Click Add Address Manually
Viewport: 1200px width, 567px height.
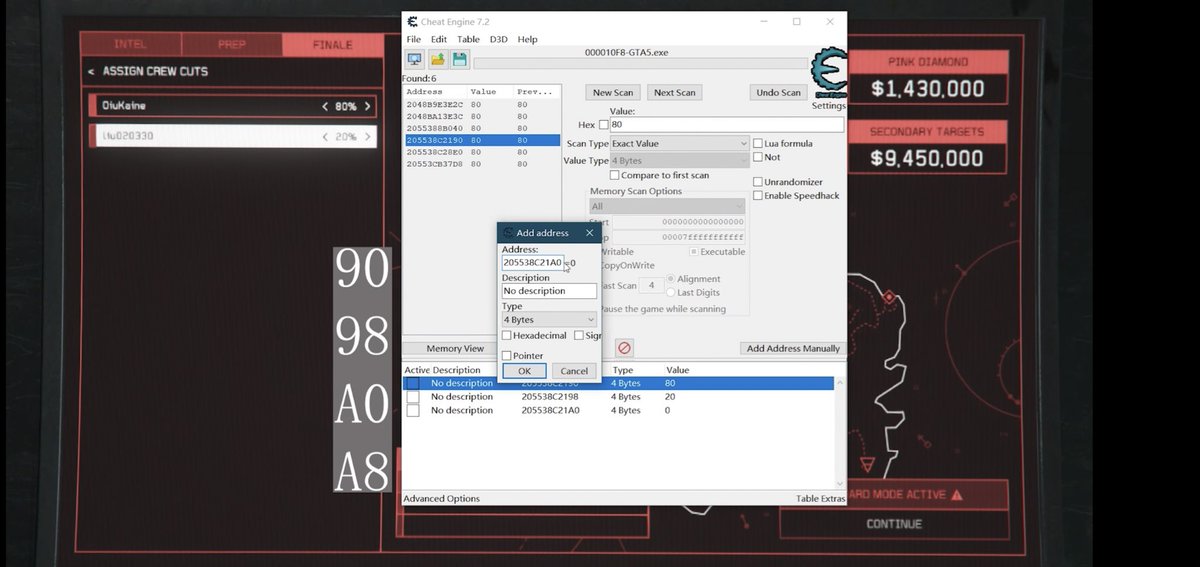pyautogui.click(x=793, y=348)
